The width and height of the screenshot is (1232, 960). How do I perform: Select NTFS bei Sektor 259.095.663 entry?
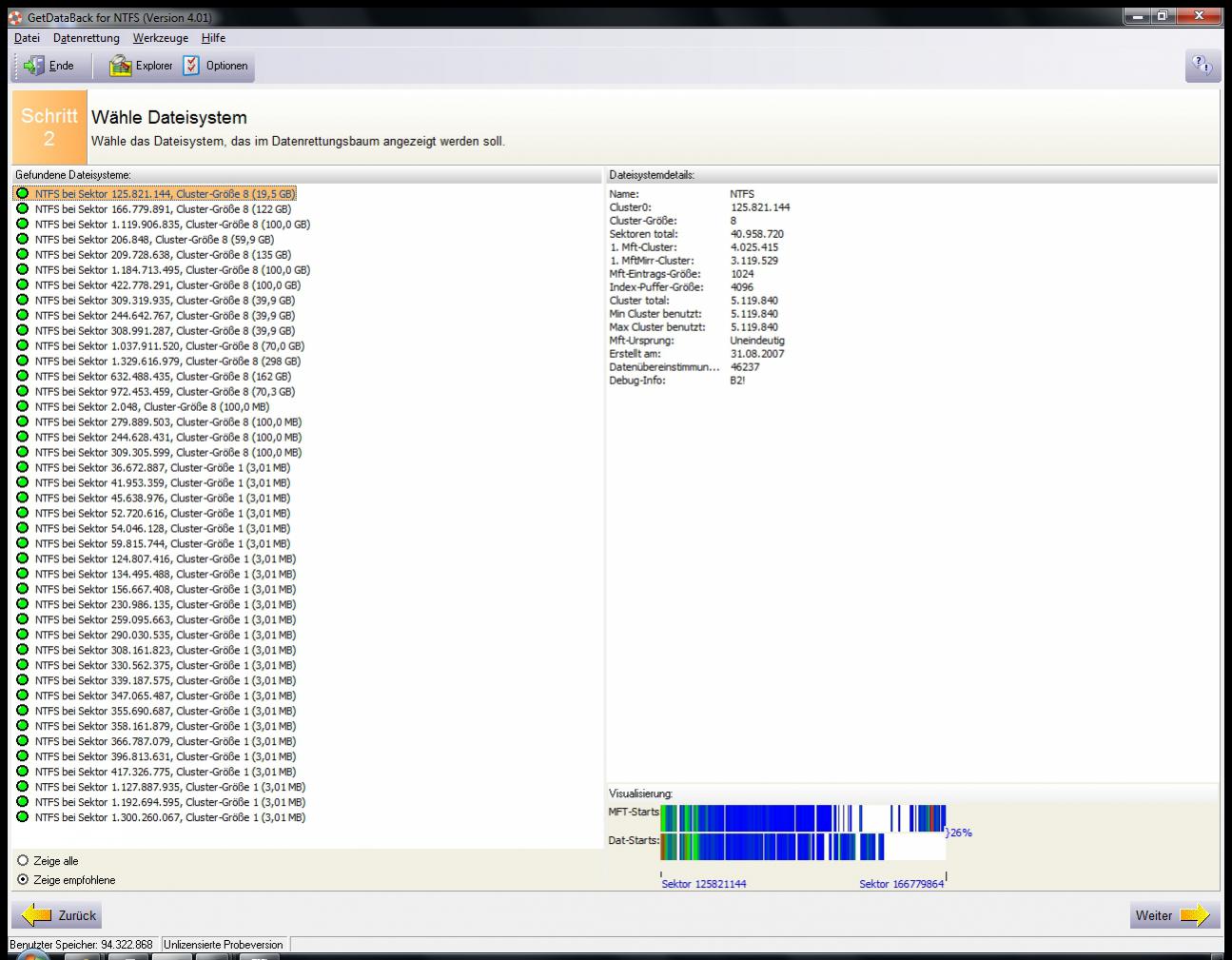click(x=156, y=620)
